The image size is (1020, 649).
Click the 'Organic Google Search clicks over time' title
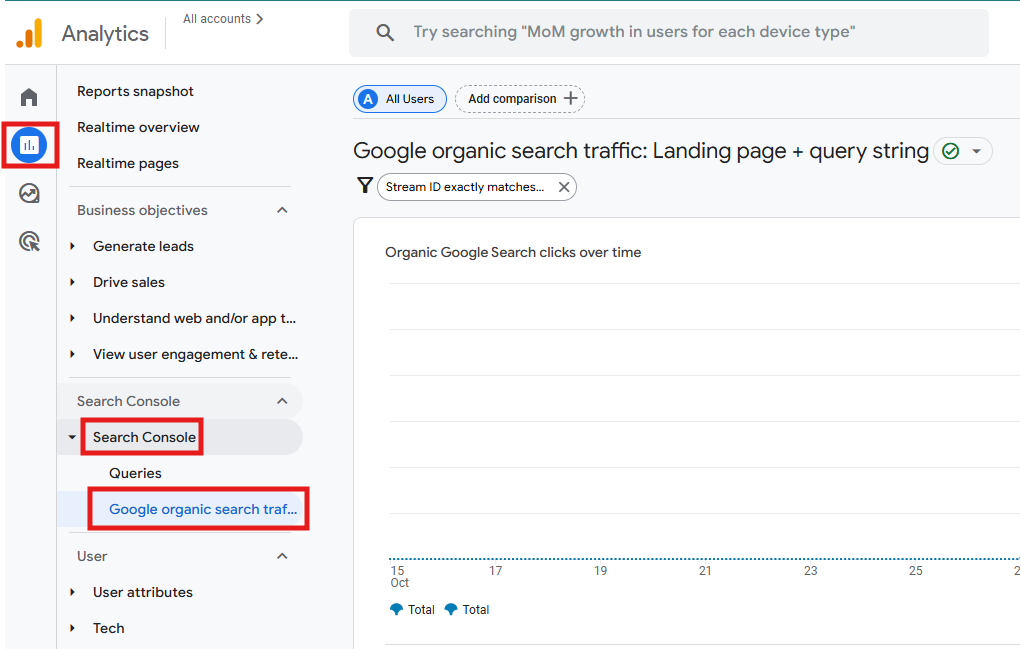pos(513,252)
